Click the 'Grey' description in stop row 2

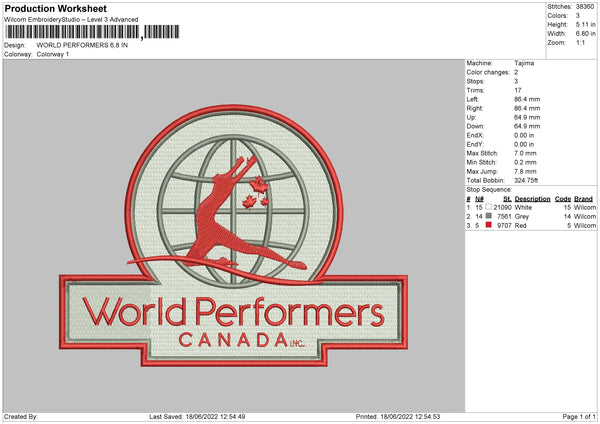point(522,217)
